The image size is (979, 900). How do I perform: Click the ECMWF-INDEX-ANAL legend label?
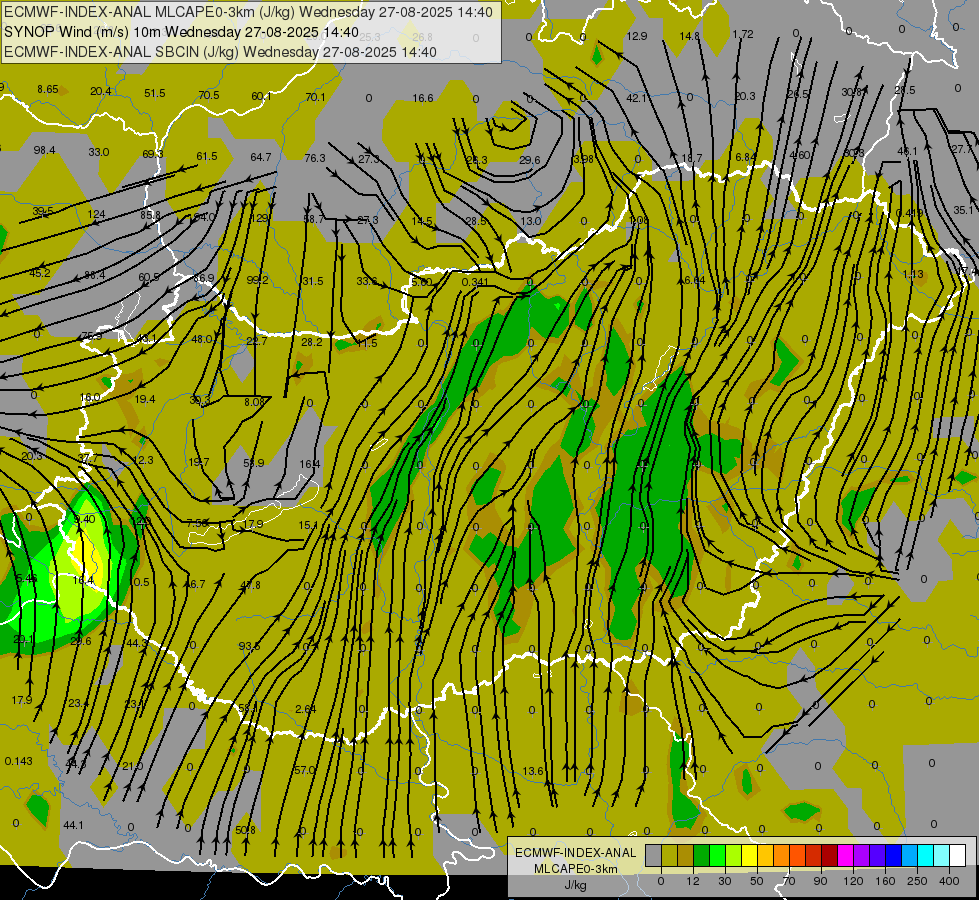(x=575, y=853)
